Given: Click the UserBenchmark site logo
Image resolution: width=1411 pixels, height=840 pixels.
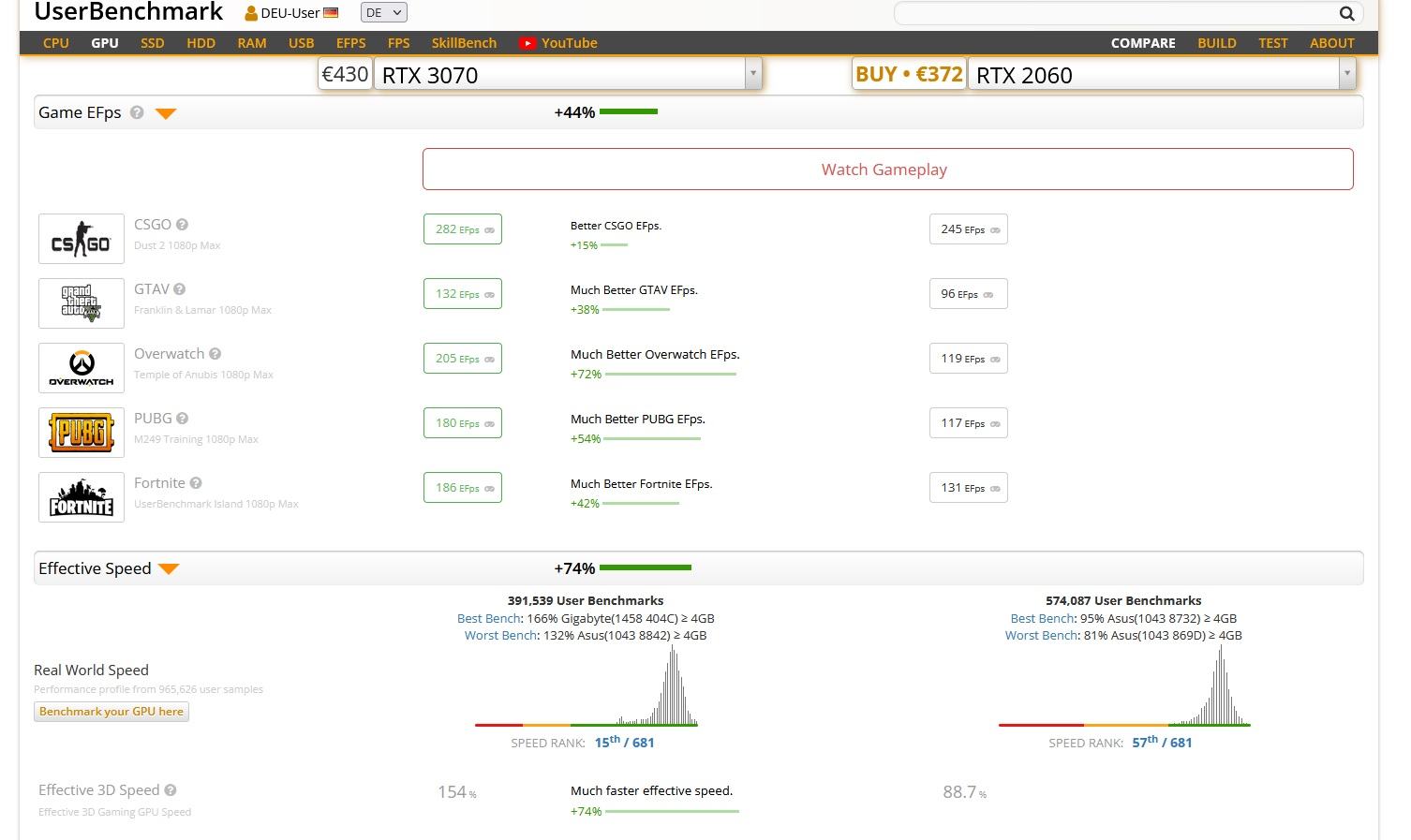Looking at the screenshot, I should (x=128, y=12).
